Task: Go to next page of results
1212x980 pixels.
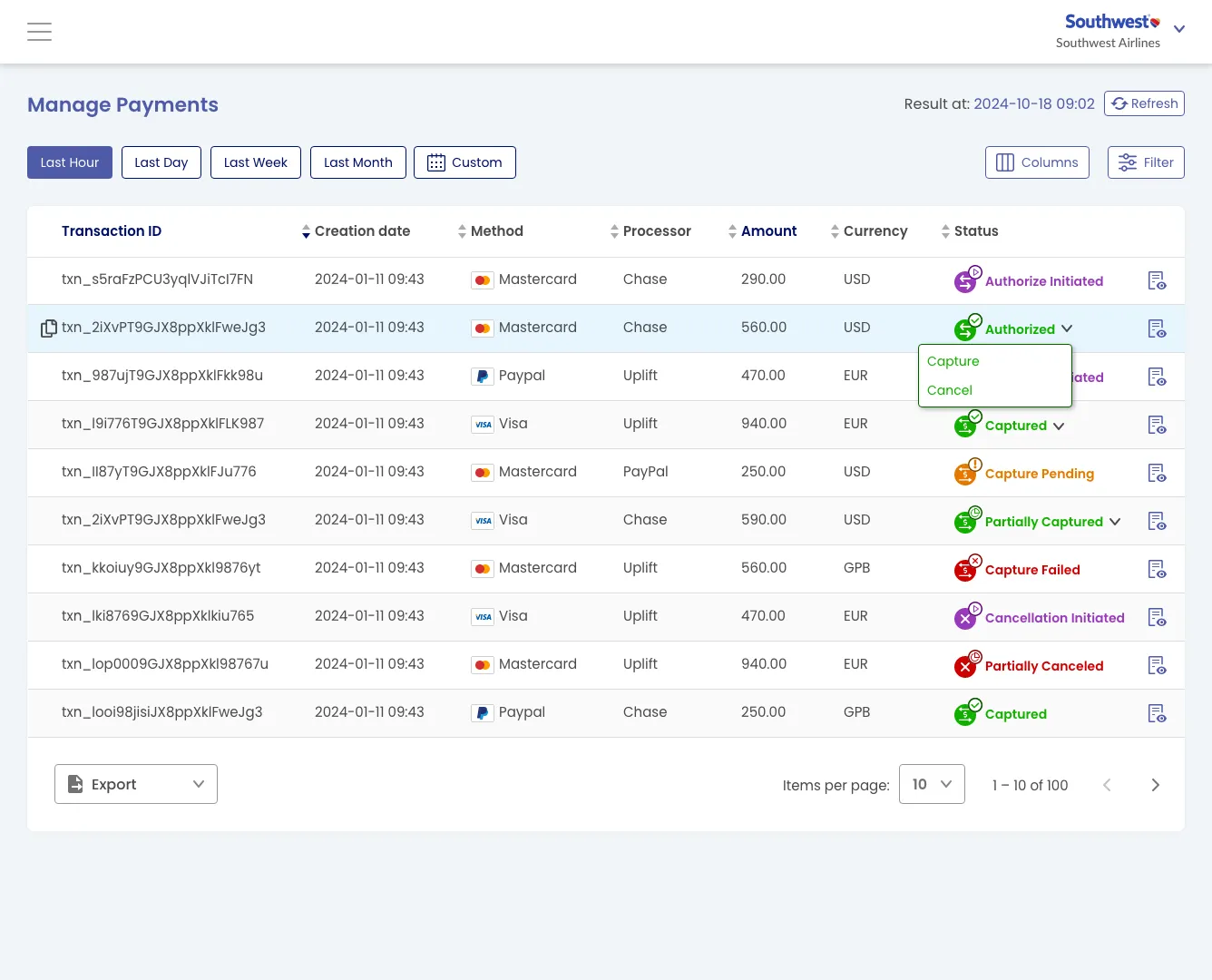Action: (1155, 785)
